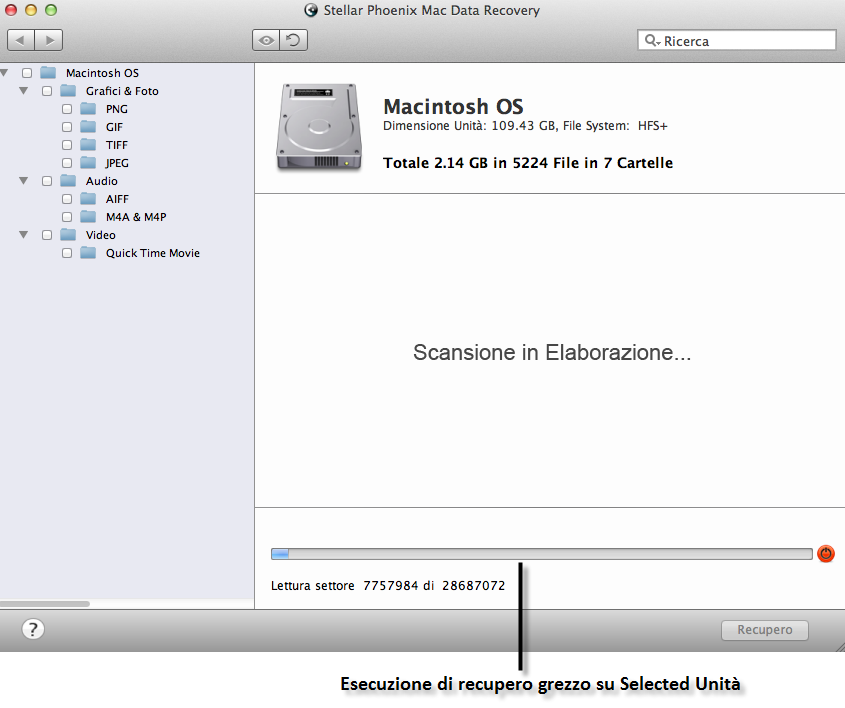Tick the Grafici & Foto checkbox
Screen dimensions: 845x708
click(x=47, y=91)
